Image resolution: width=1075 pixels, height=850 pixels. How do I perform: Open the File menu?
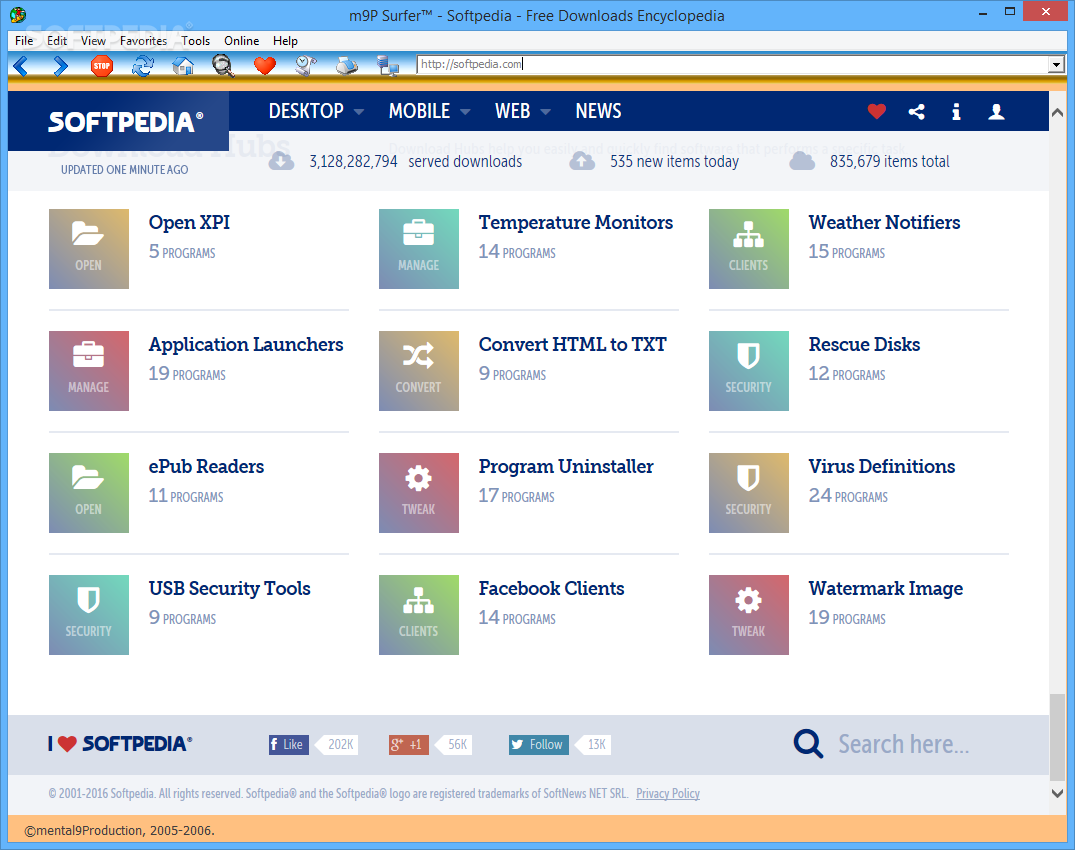tap(24, 40)
